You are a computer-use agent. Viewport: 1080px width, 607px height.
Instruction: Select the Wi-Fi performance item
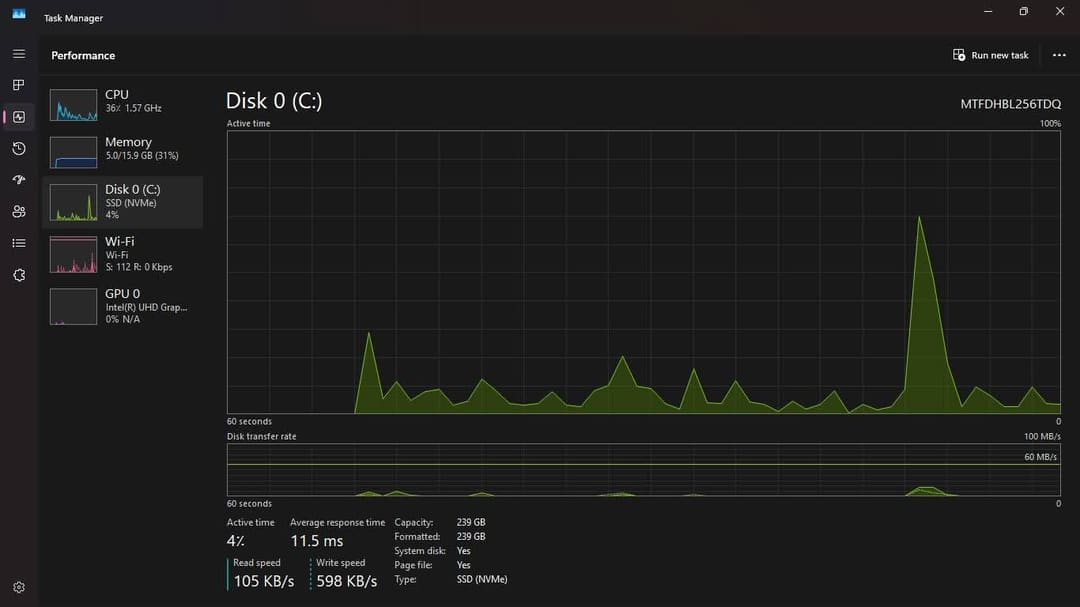123,254
